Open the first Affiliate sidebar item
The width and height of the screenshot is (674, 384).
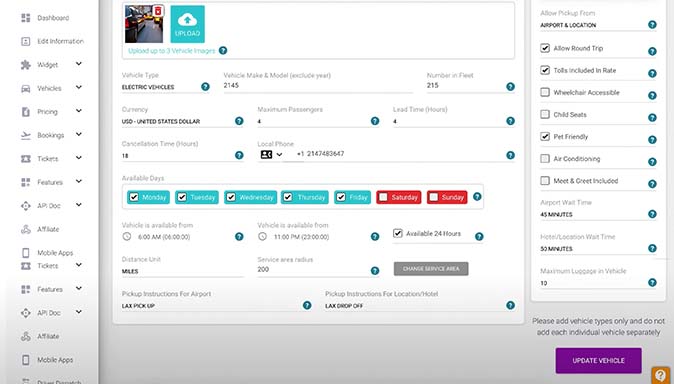coord(40,229)
